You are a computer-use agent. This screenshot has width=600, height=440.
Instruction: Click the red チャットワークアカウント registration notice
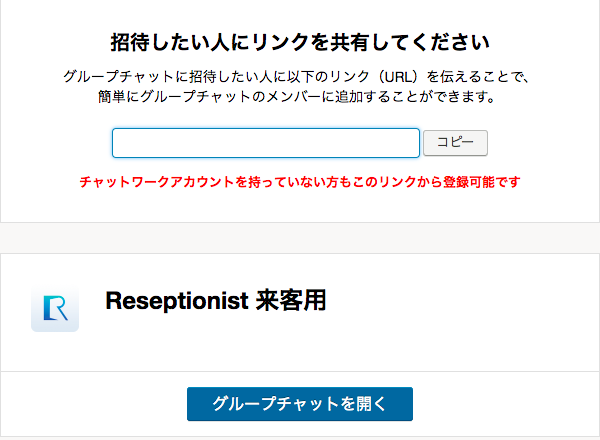[x=299, y=183]
